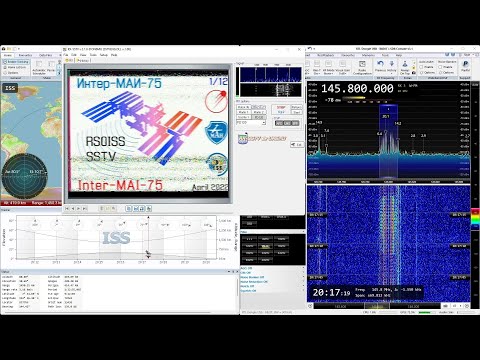Go to Previous frequency in SDR Console
The image size is (480, 360).
coord(380,67)
